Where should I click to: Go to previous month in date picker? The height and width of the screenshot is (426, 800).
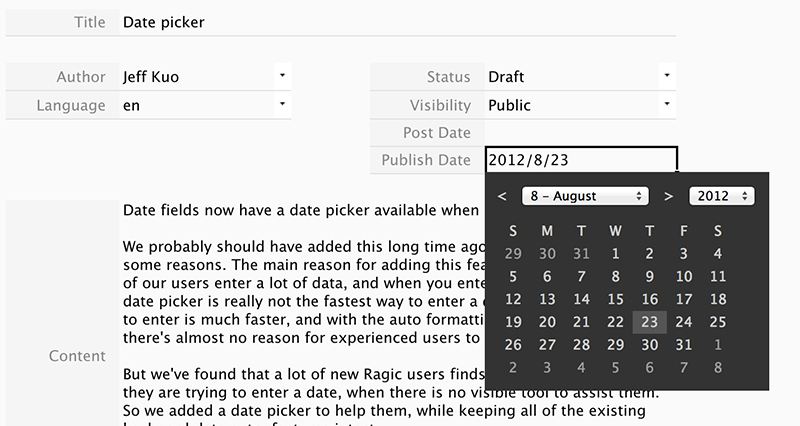point(502,196)
